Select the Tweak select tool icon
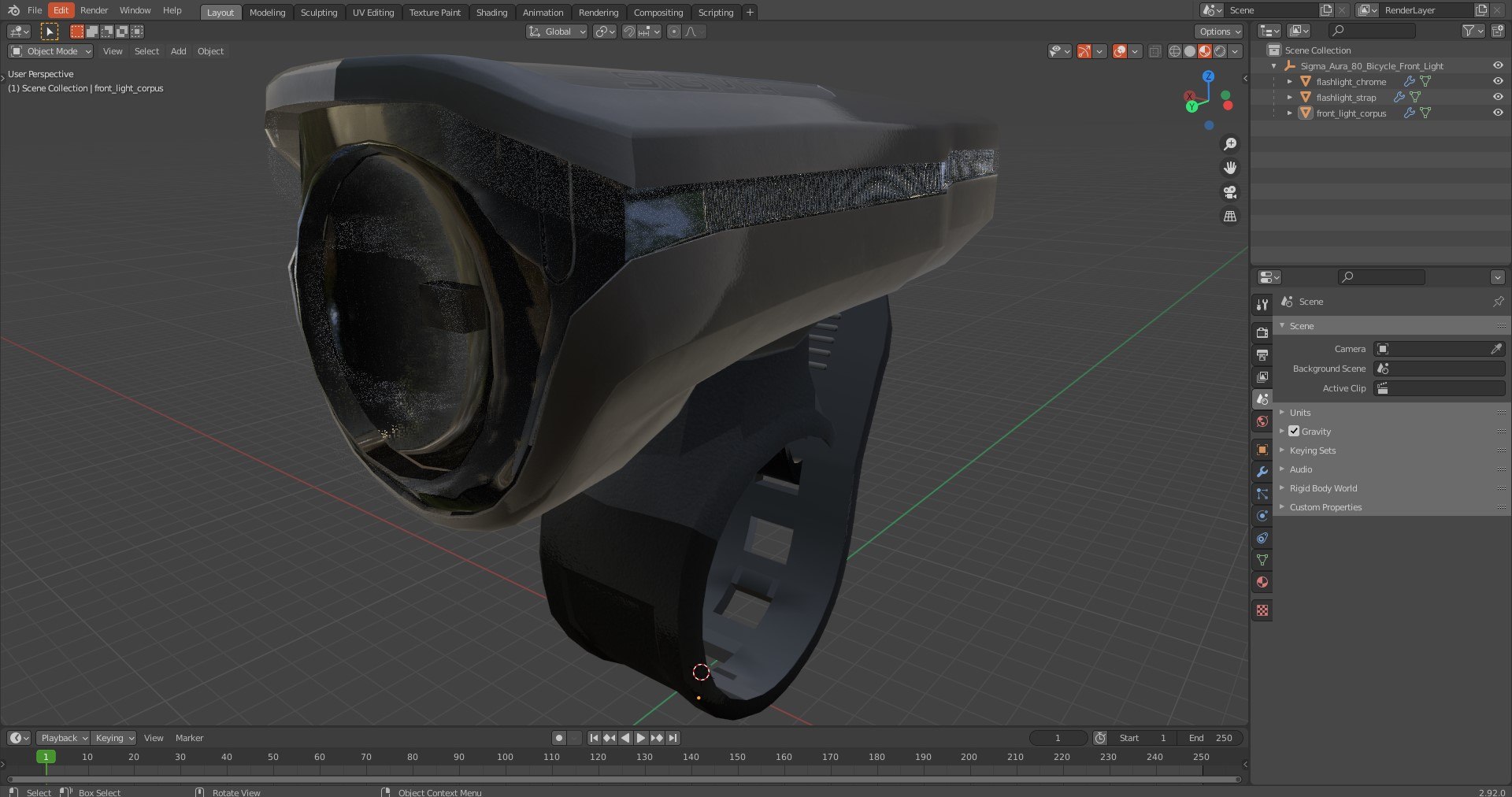This screenshot has width=1512, height=797. tap(49, 32)
